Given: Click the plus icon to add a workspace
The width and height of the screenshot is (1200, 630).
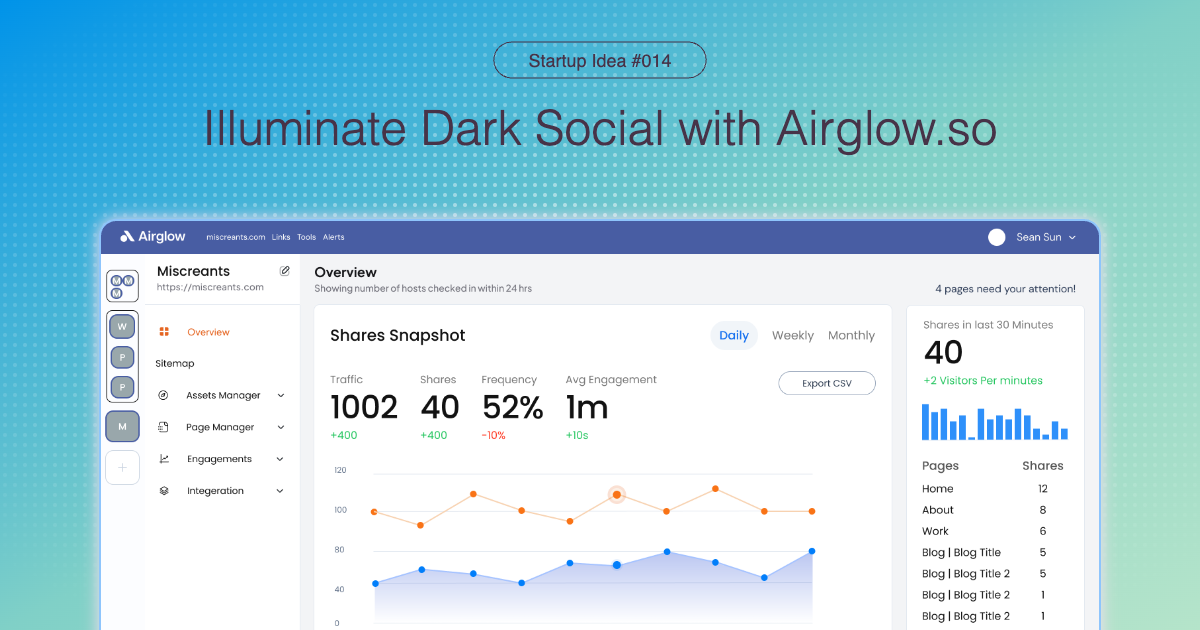Looking at the screenshot, I should point(121,467).
